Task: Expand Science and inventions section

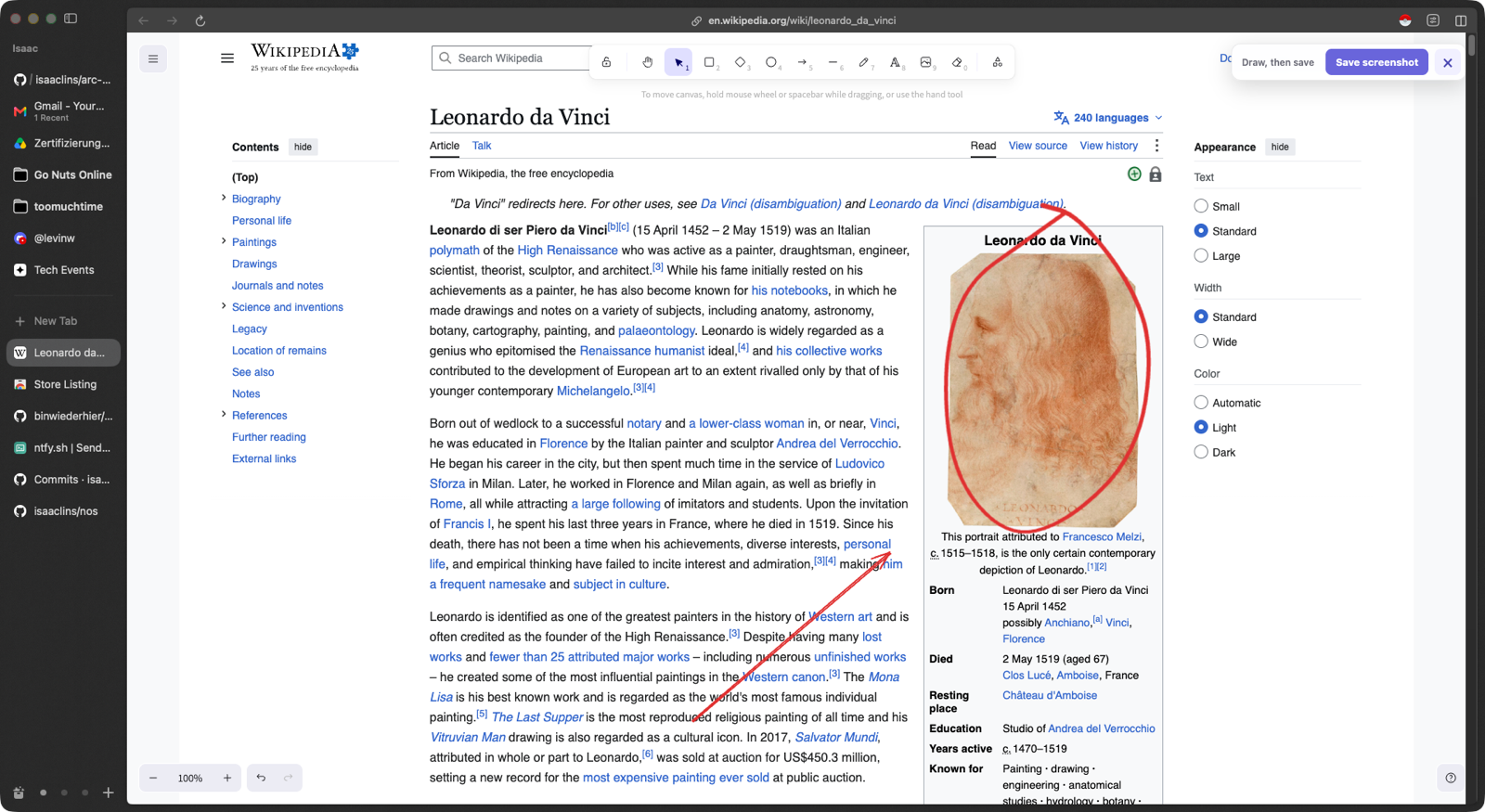Action: coord(224,306)
